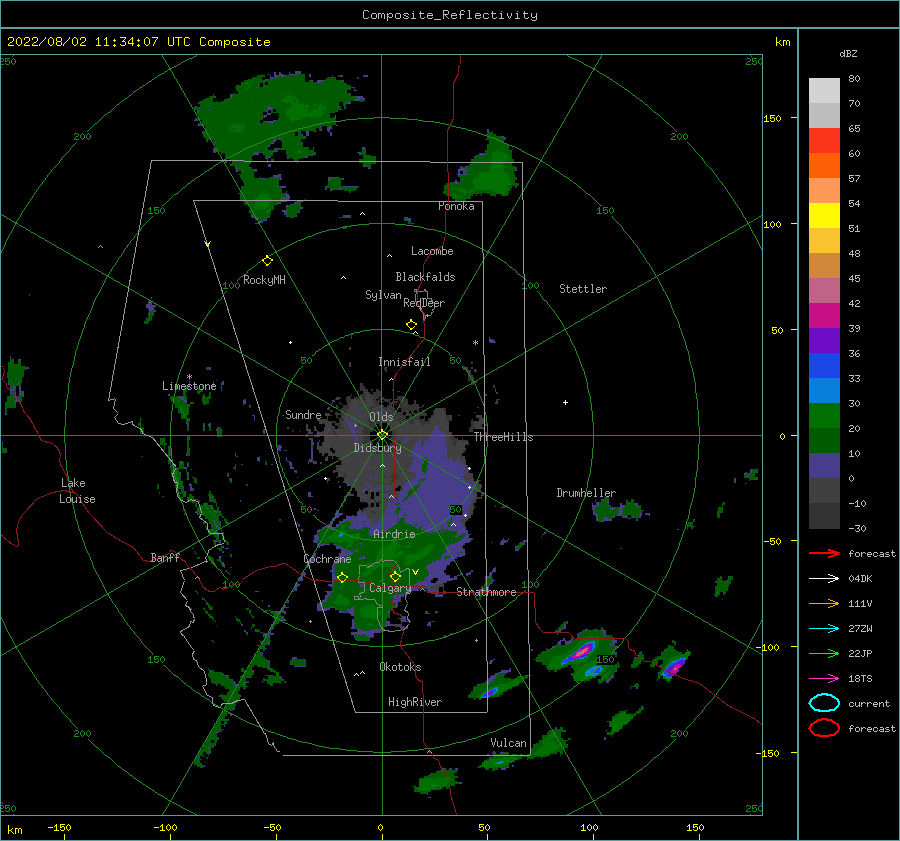The height and width of the screenshot is (841, 900).
Task: Click the Lacombe town label
Action: [432, 251]
